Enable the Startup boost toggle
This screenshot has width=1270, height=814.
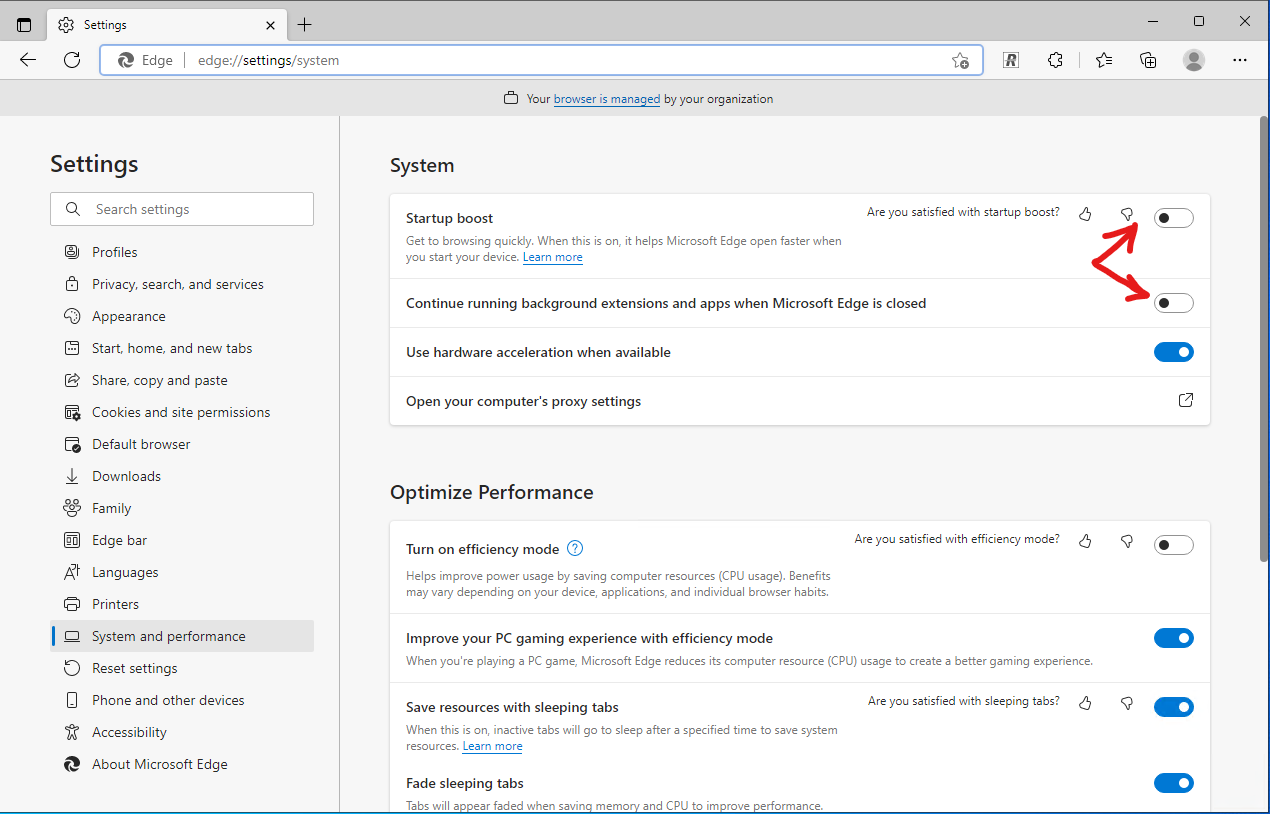1173,218
